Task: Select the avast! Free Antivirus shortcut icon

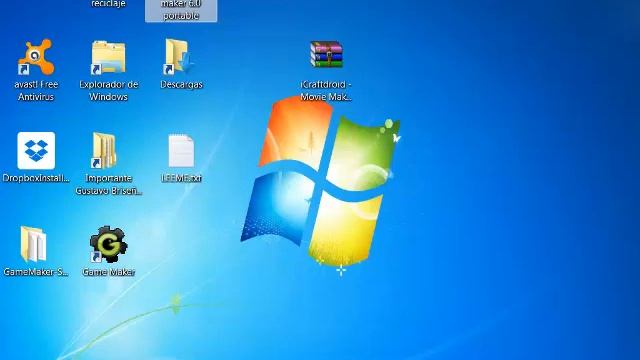Action: (x=36, y=57)
